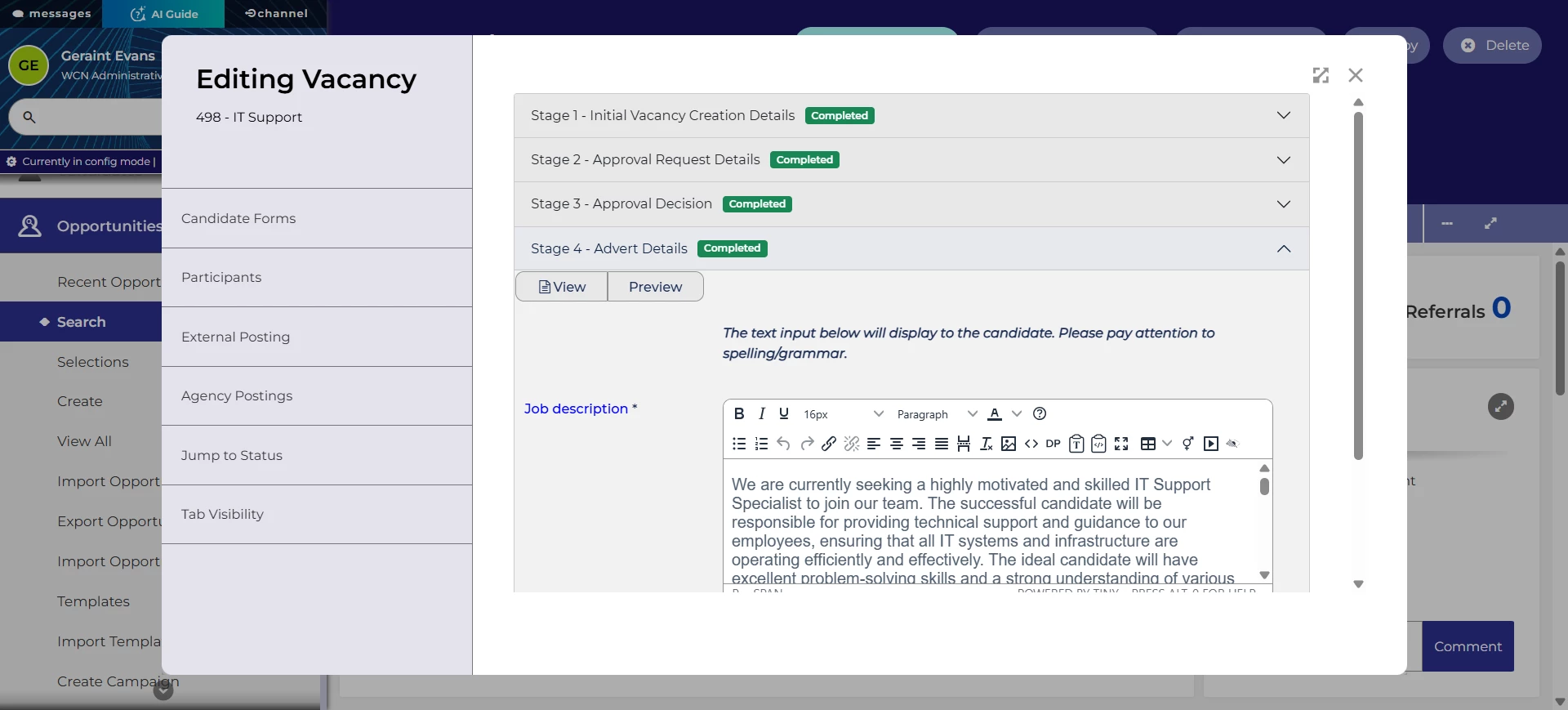Image resolution: width=1568 pixels, height=710 pixels.
Task: Expand Stage 3 - Approval Decision
Action: (911, 204)
